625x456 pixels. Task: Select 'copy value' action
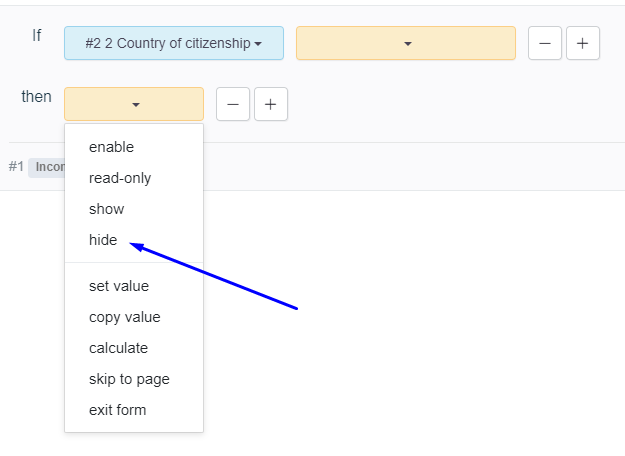pos(124,317)
